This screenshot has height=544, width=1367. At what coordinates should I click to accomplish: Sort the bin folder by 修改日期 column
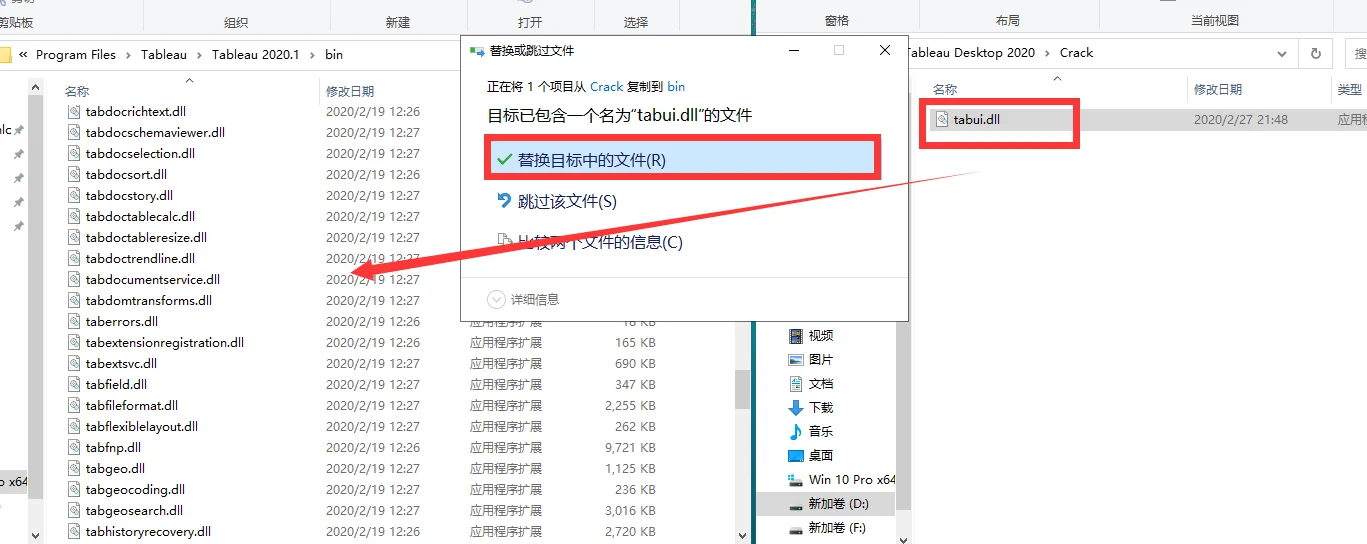pyautogui.click(x=350, y=91)
